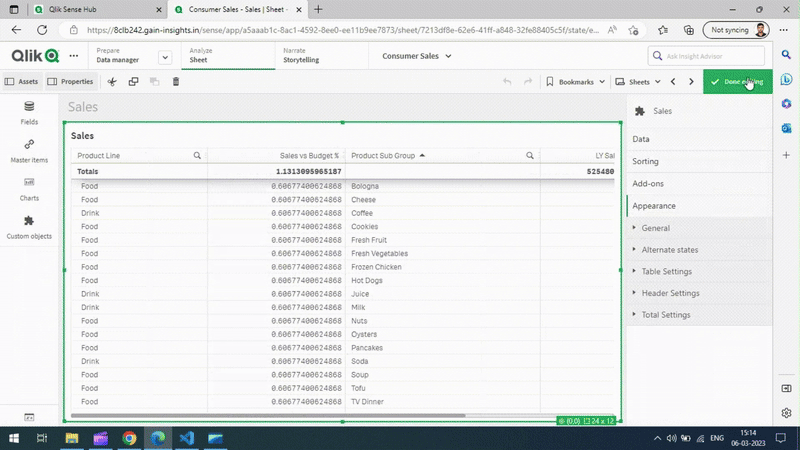
Task: Click the delete trash icon
Action: pos(176,82)
